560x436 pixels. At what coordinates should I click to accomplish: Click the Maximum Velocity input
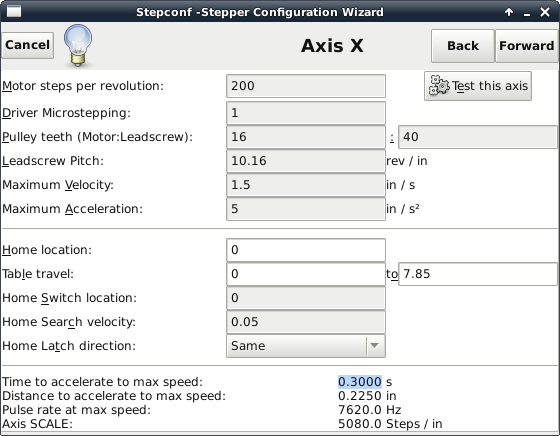(x=306, y=185)
